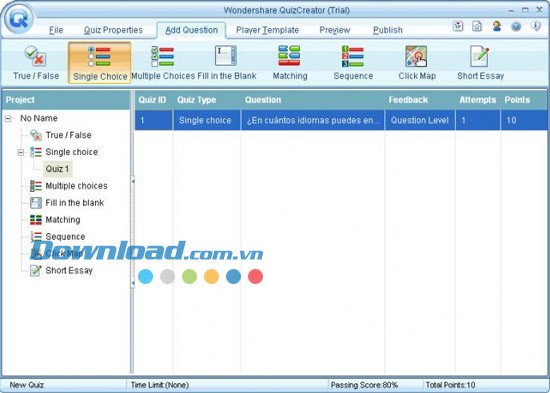Maximize the QuizCreator window
The image size is (550, 393).
click(525, 10)
